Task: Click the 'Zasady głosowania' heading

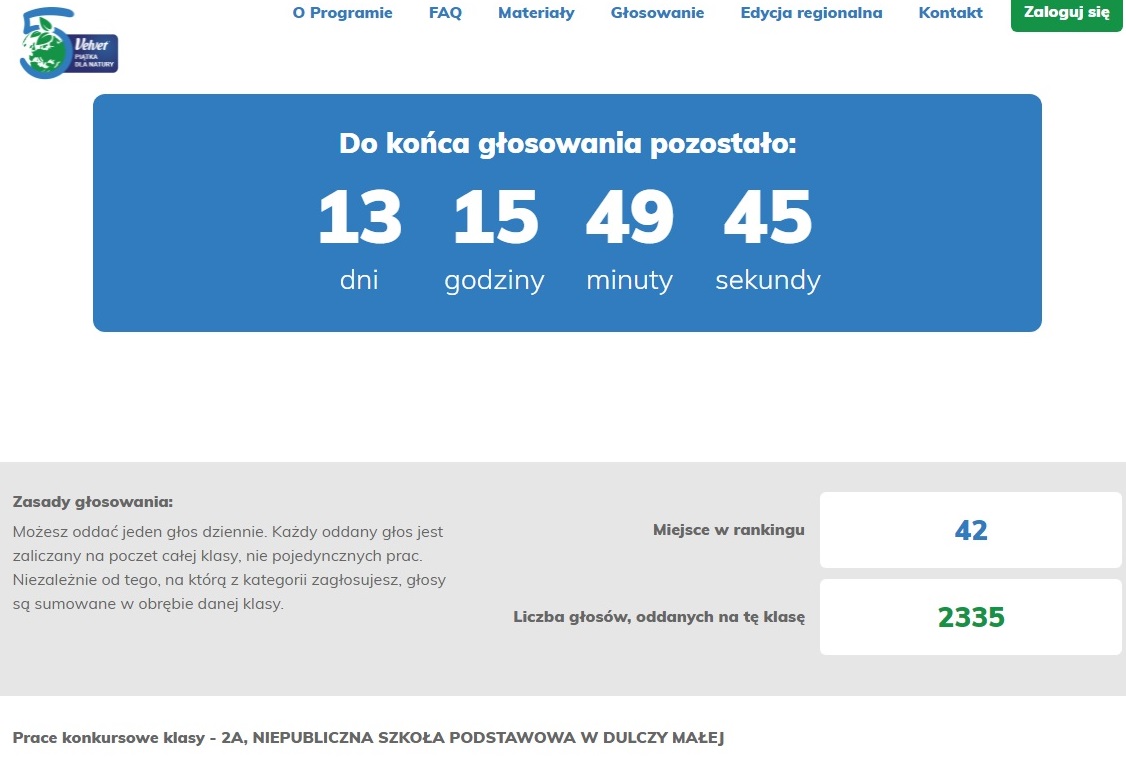Action: click(x=93, y=502)
